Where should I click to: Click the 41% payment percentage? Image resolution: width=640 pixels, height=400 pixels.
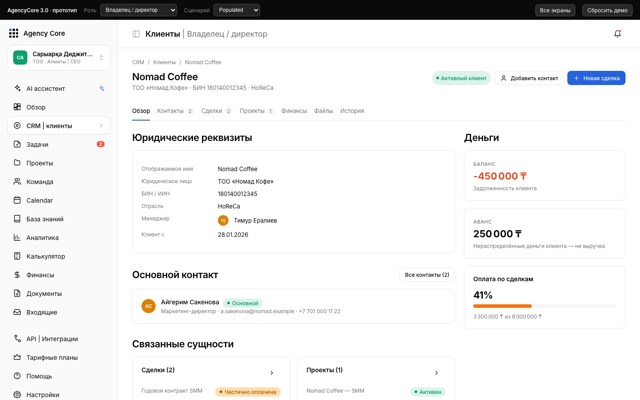point(483,295)
